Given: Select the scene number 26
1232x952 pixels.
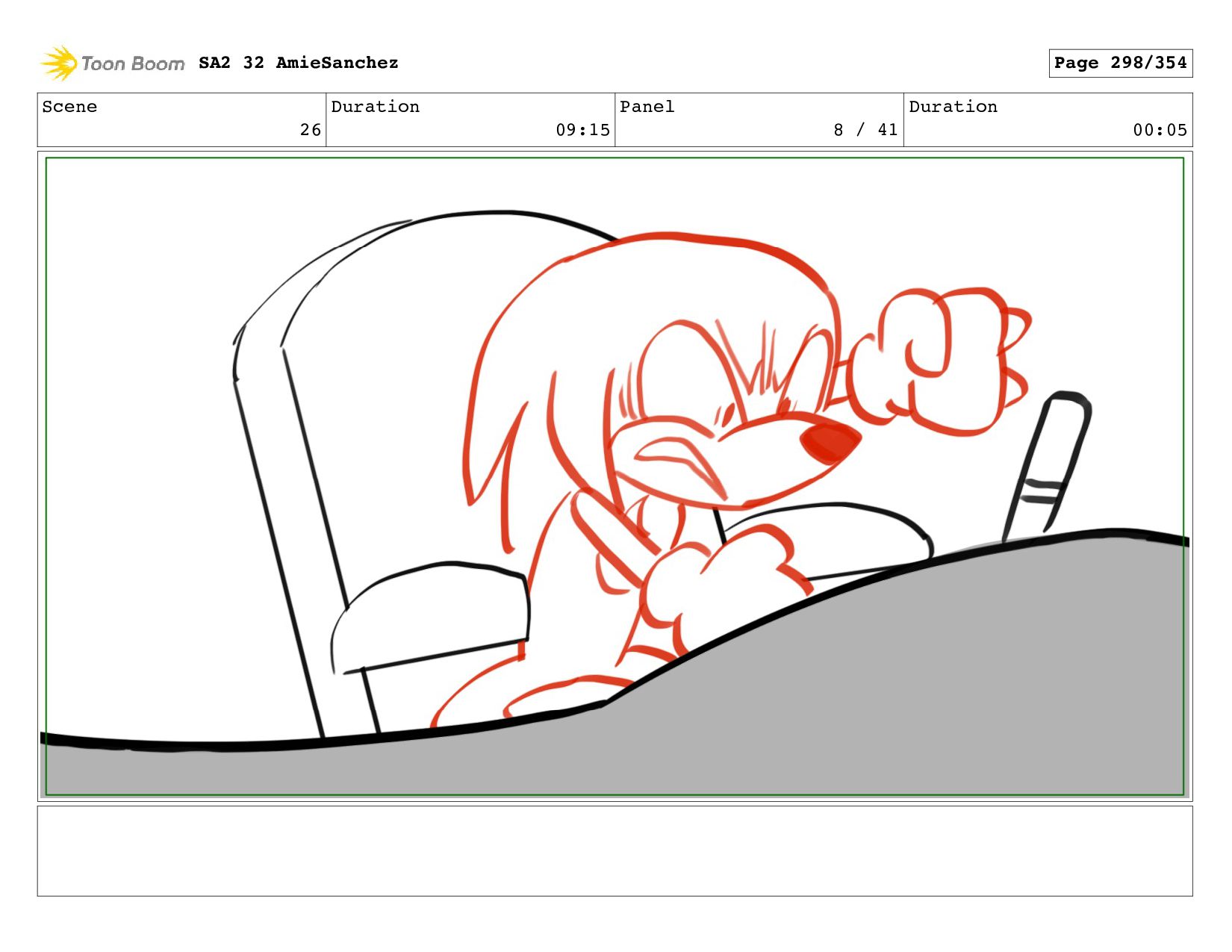Looking at the screenshot, I should point(311,130).
